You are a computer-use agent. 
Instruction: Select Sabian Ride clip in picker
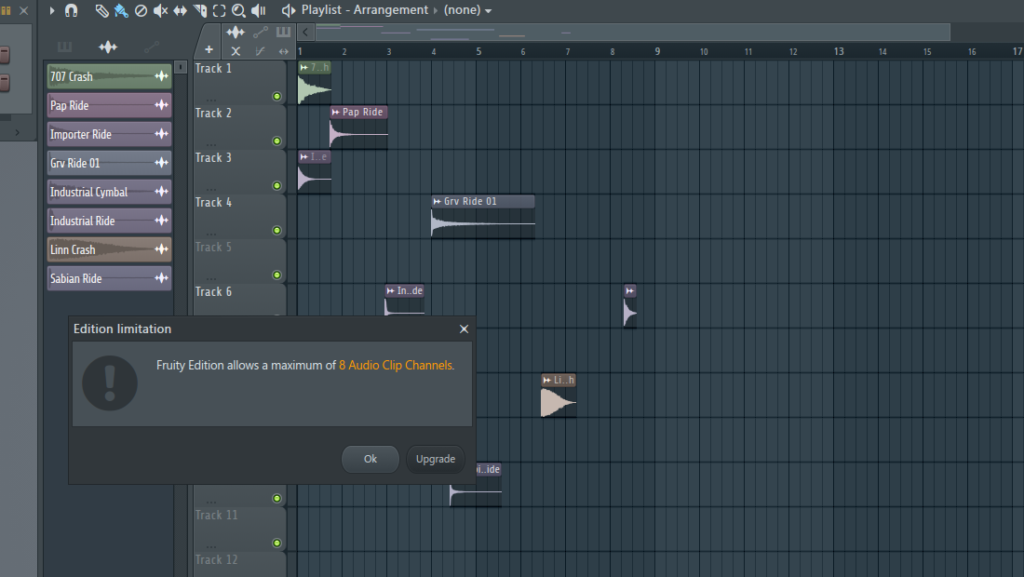(109, 278)
